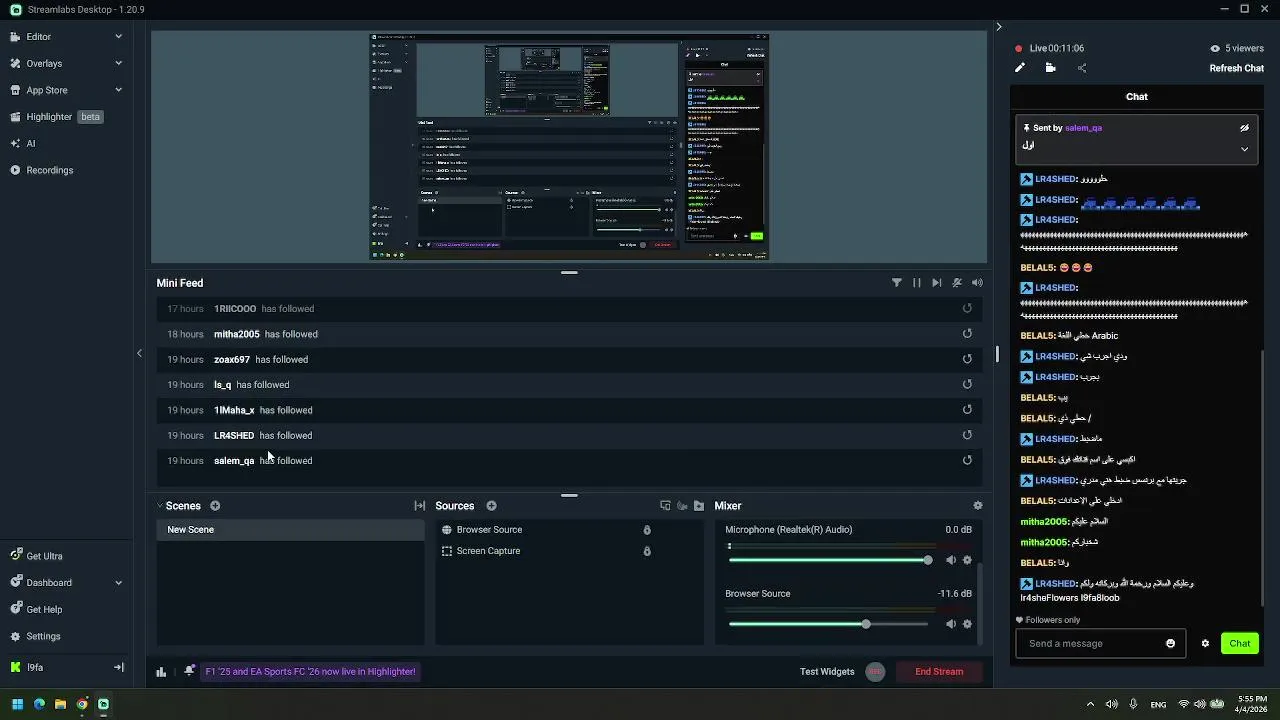Collapse the Scenes dropdown chevron
Screen dimensions: 1280x720
[160, 506]
